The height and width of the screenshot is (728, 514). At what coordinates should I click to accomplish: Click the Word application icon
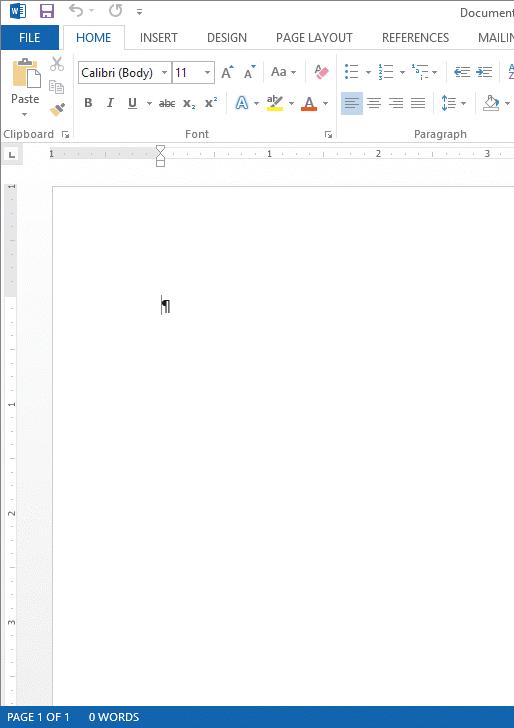pos(18,11)
